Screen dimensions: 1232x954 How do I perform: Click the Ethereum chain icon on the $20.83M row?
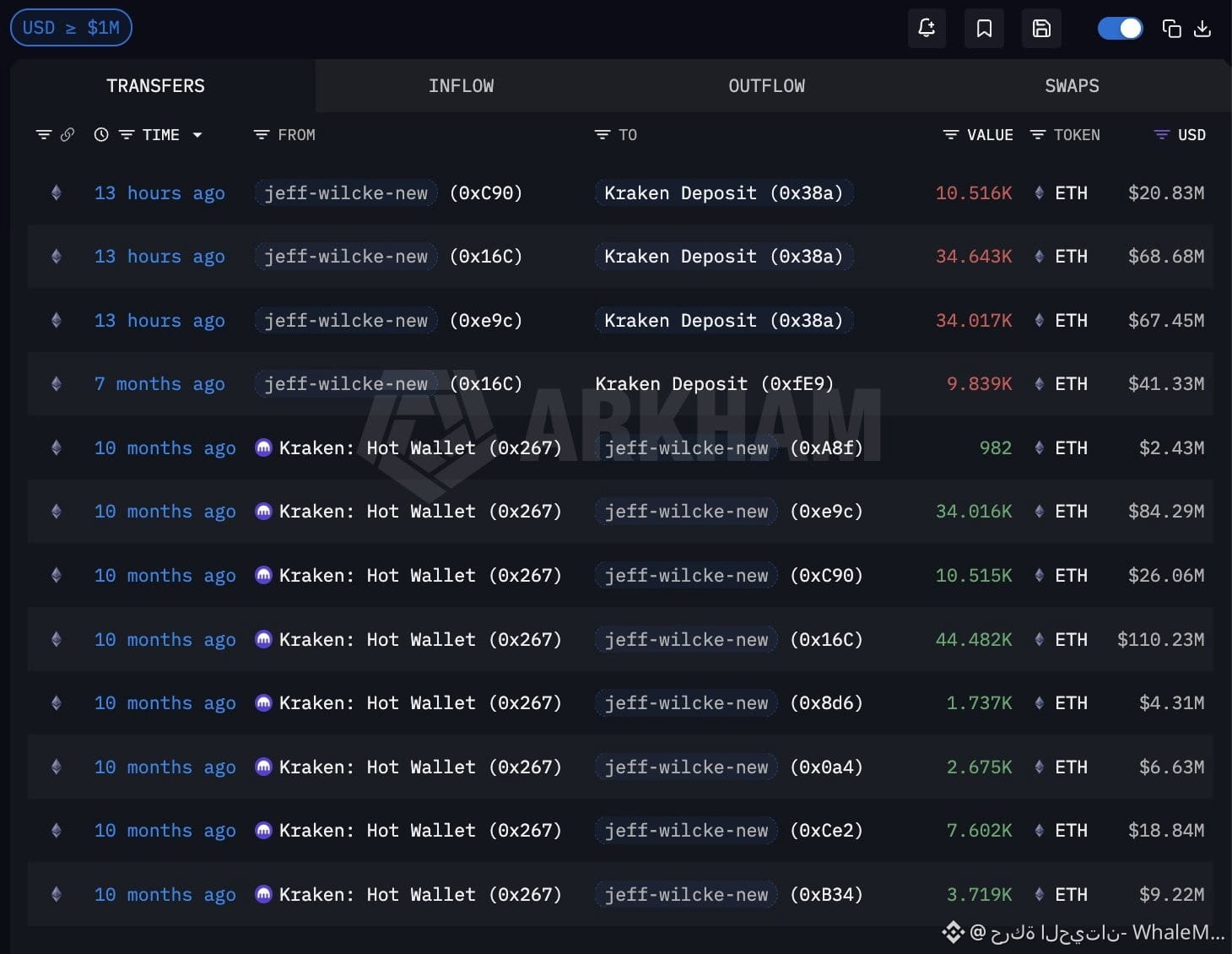pos(57,192)
